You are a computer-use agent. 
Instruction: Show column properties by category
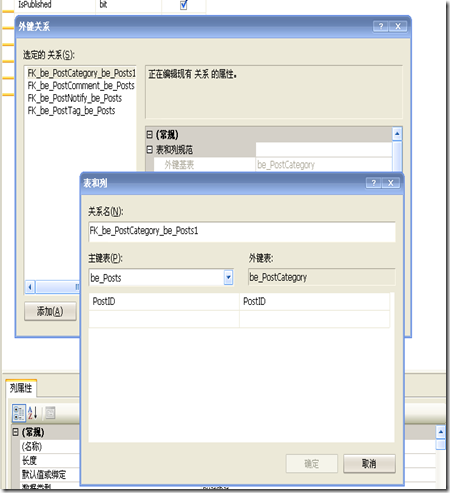pos(19,413)
